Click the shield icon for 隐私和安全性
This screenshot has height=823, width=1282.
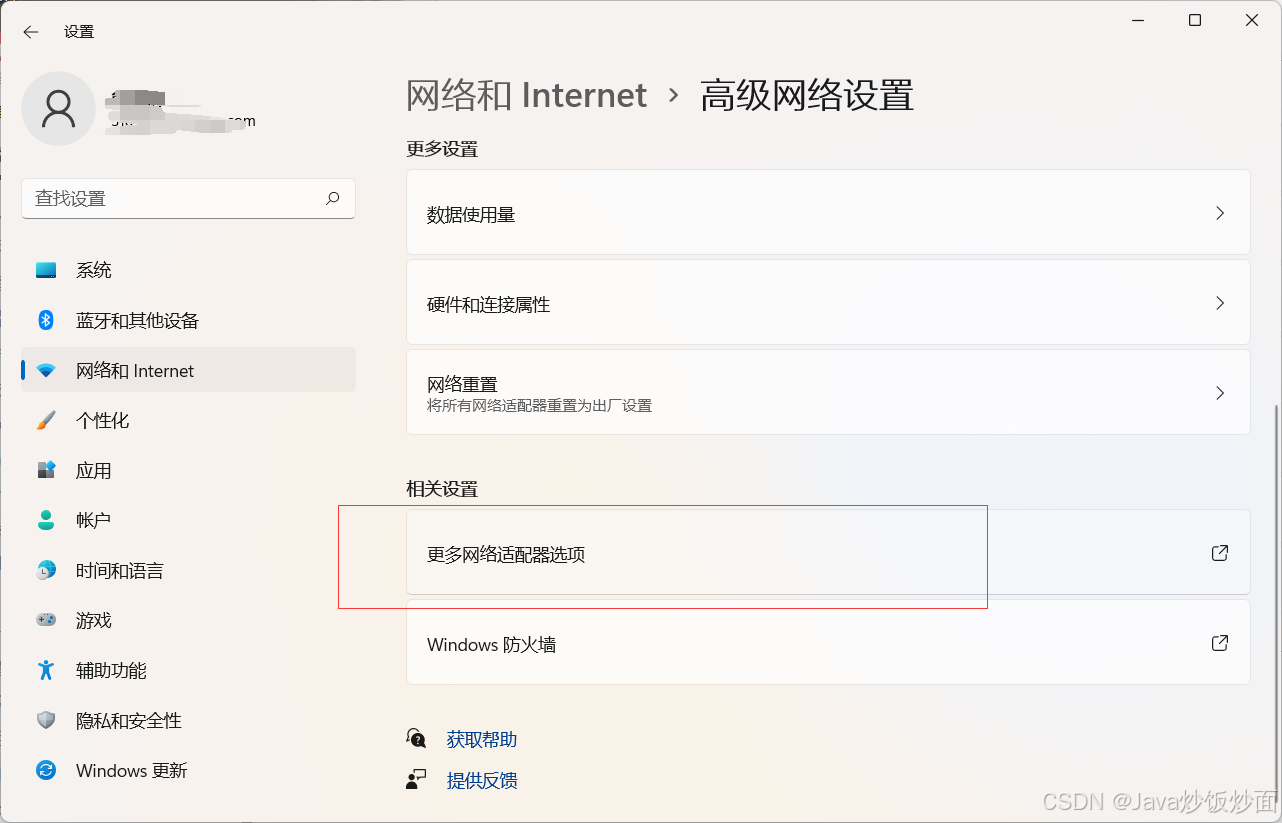click(x=46, y=720)
